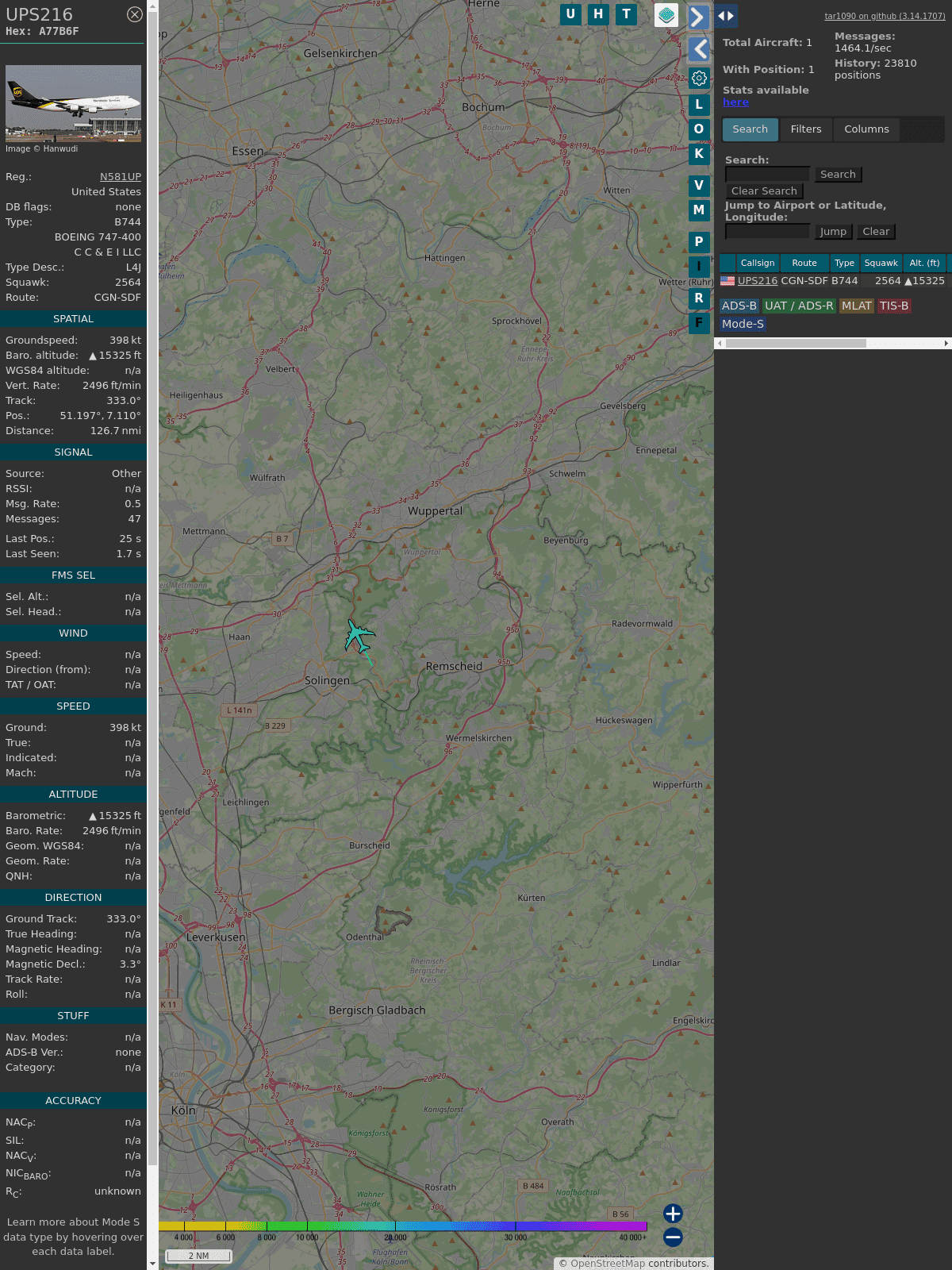Viewport: 952px width, 1270px height.
Task: Switch to the Columns tab
Action: 866,129
